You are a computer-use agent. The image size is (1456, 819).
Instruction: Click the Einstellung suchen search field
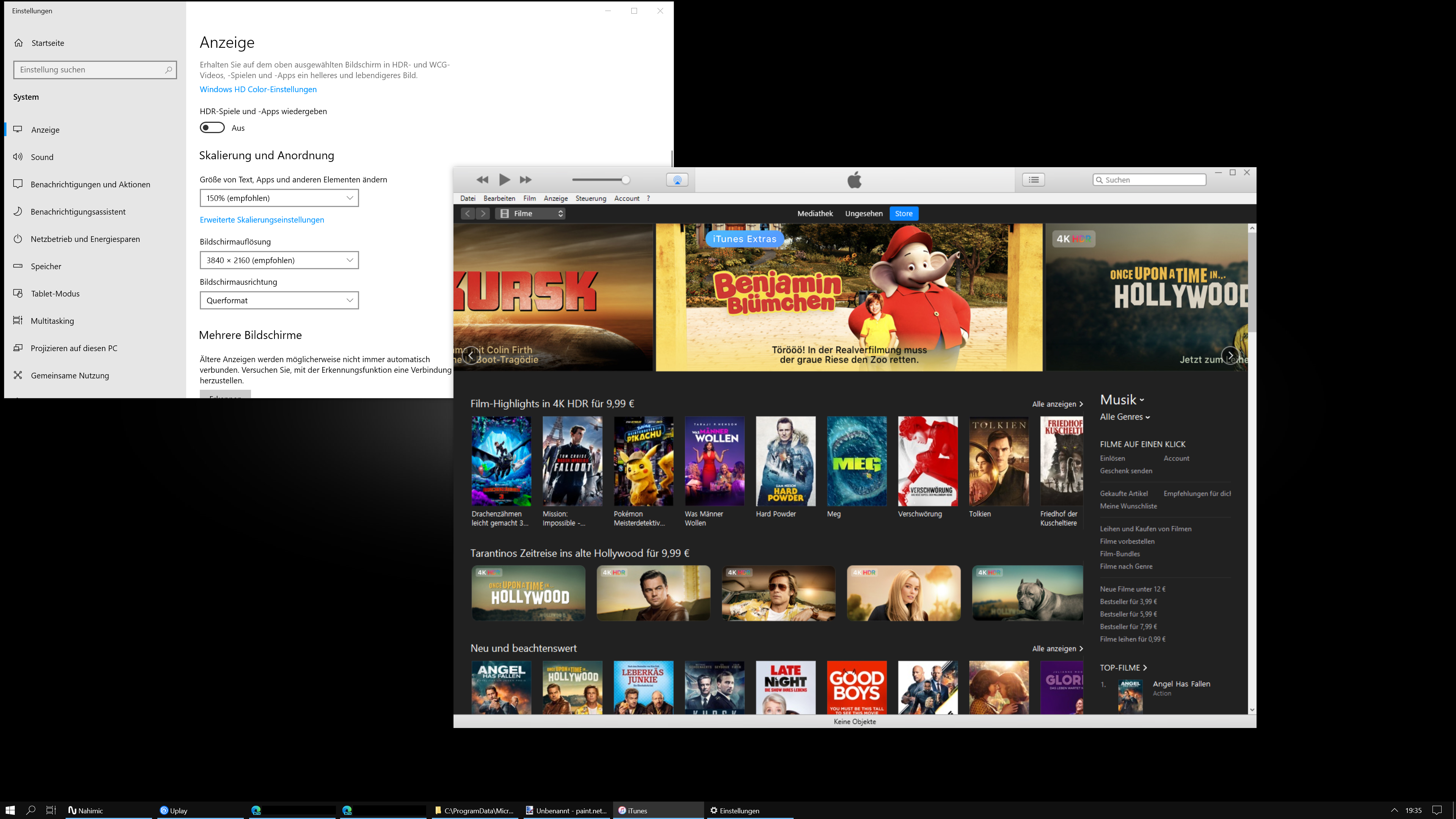click(x=91, y=69)
